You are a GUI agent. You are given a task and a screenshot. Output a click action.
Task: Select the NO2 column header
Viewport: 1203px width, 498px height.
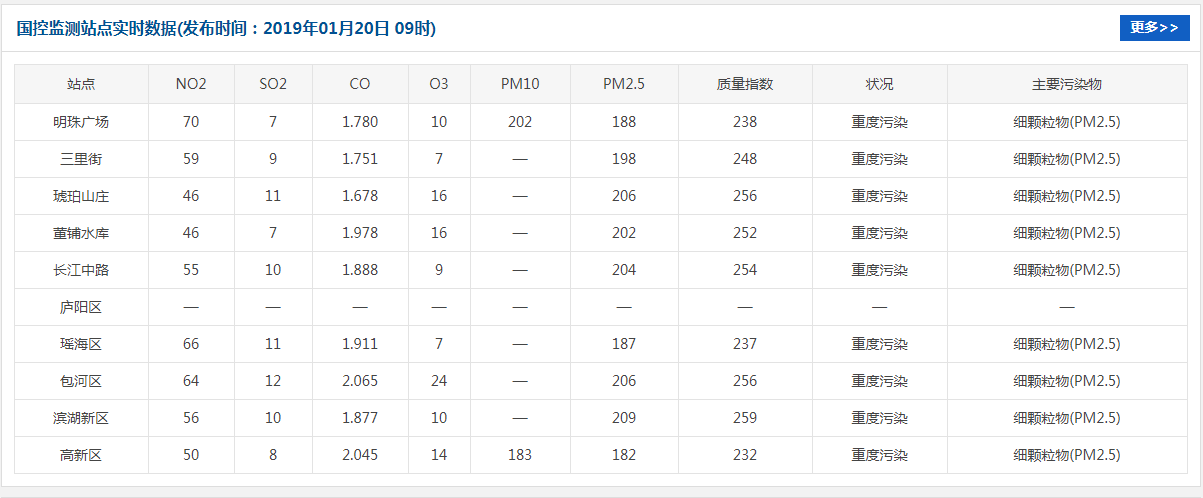[191, 85]
